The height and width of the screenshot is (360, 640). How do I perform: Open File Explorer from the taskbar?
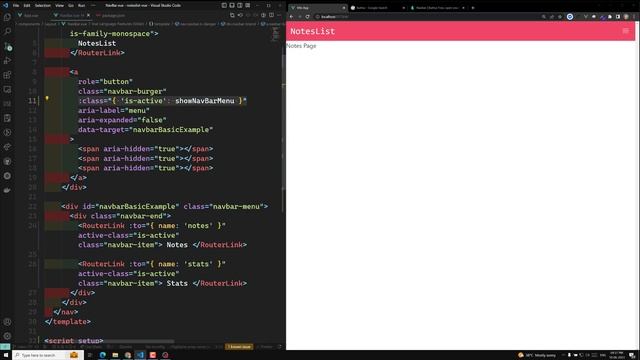click(115, 355)
